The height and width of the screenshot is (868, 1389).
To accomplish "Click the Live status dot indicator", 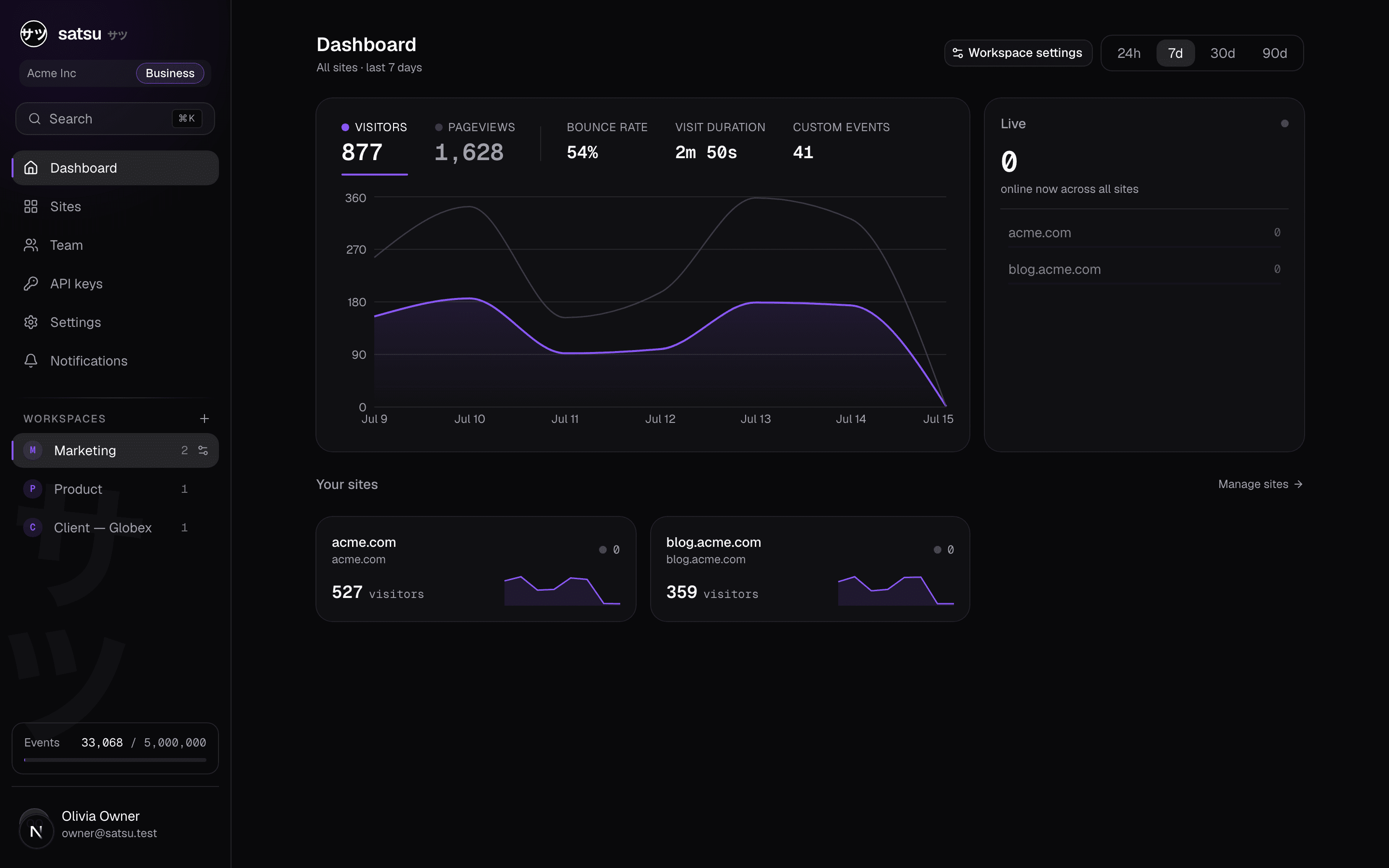I will 1284,123.
